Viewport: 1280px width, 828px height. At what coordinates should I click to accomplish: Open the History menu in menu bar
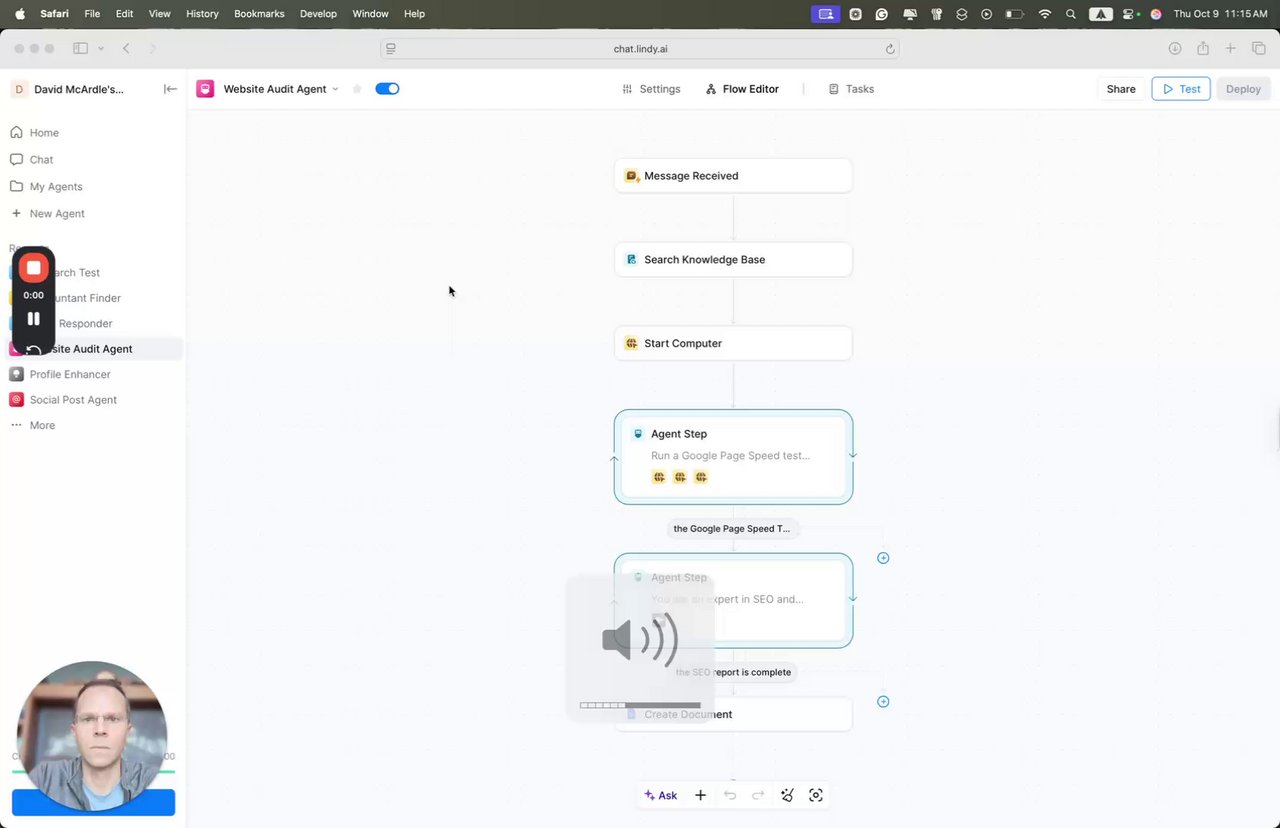202,14
